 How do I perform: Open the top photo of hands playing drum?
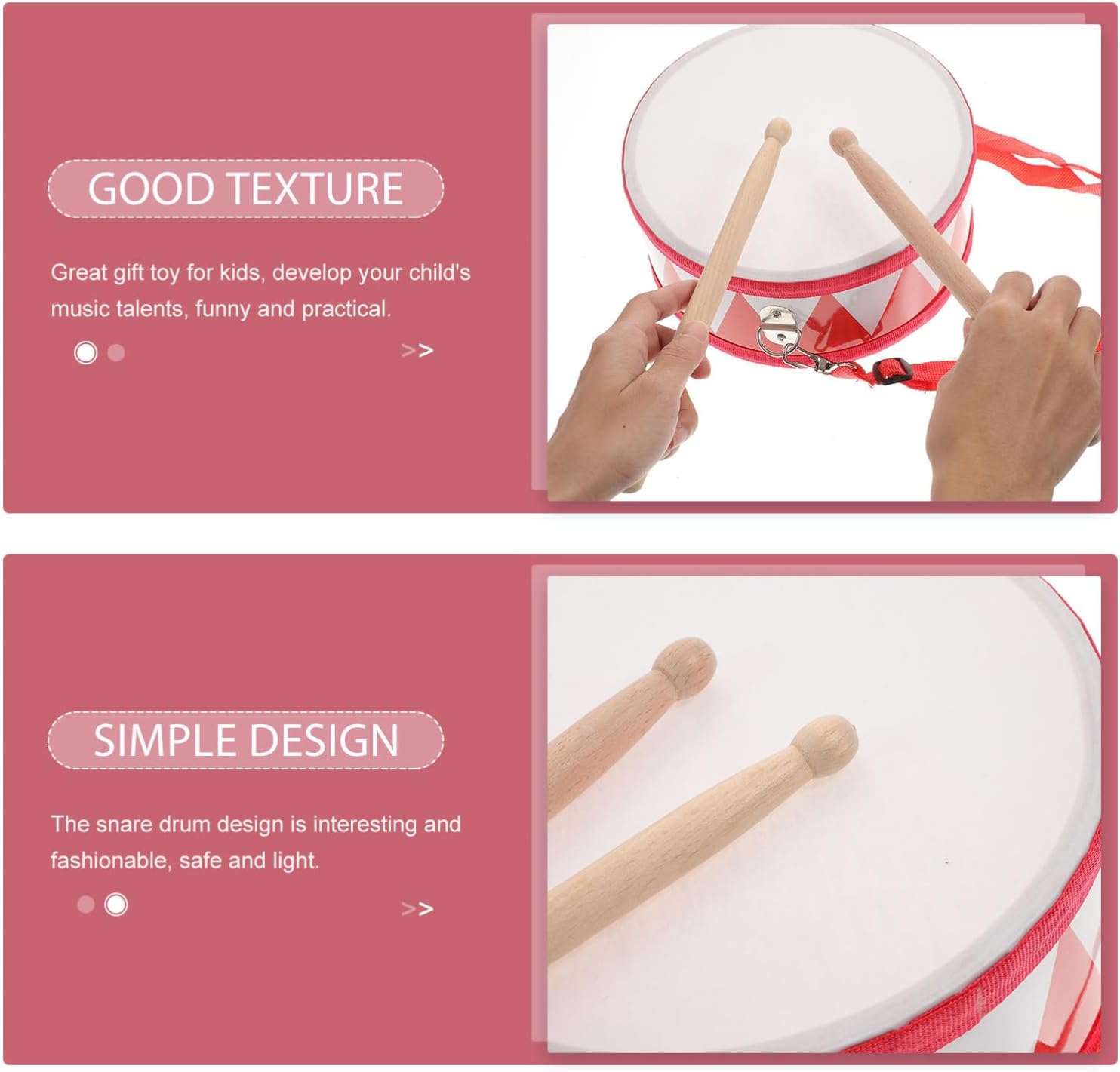tap(823, 262)
